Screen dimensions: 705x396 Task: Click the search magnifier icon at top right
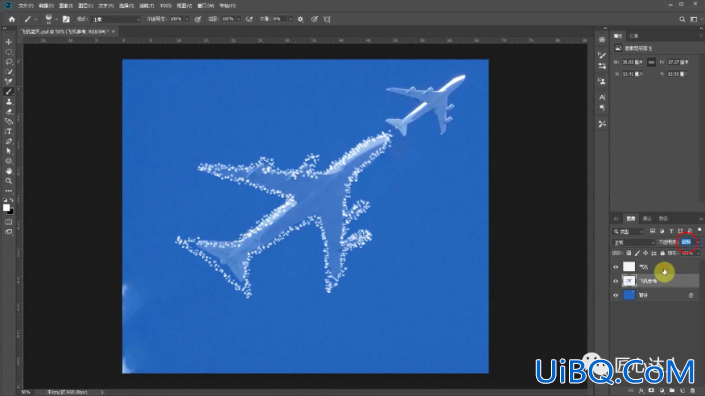pyautogui.click(x=682, y=19)
